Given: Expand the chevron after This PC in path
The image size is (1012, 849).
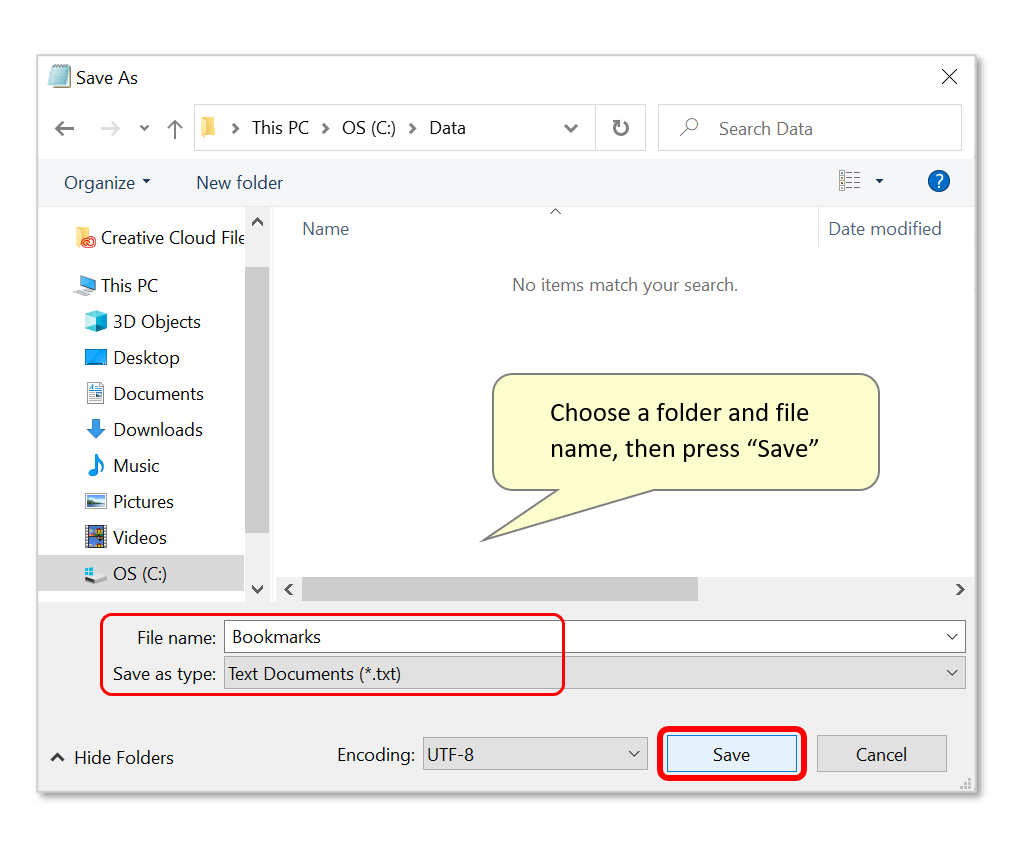Looking at the screenshot, I should coord(325,128).
